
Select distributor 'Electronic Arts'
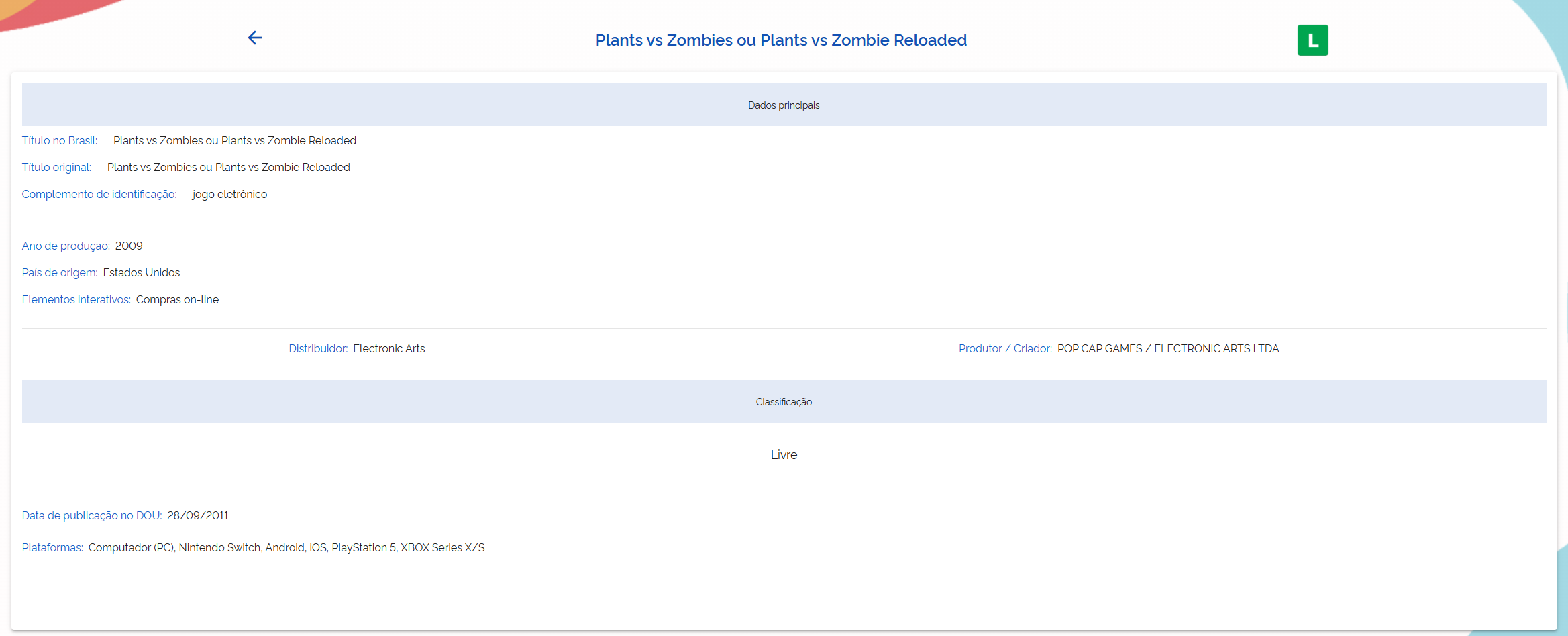[389, 348]
